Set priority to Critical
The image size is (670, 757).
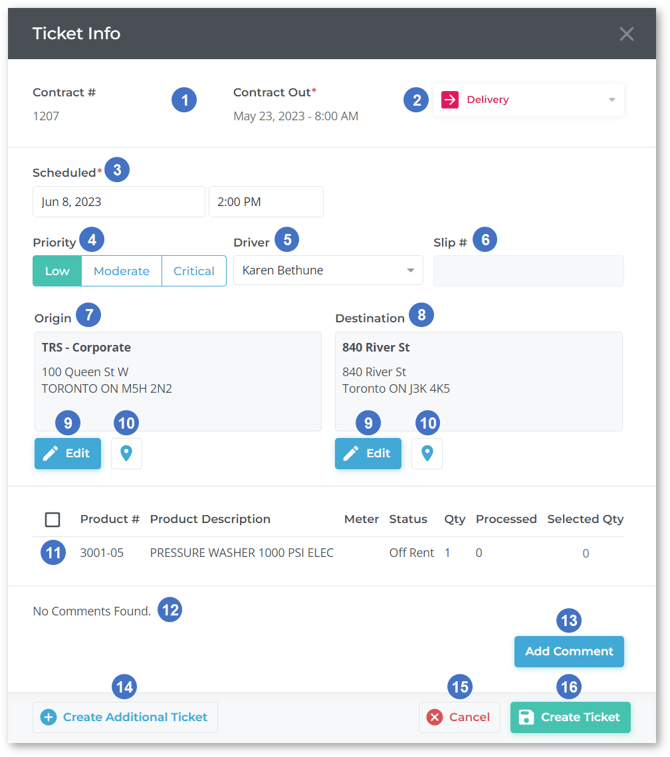pyautogui.click(x=194, y=271)
